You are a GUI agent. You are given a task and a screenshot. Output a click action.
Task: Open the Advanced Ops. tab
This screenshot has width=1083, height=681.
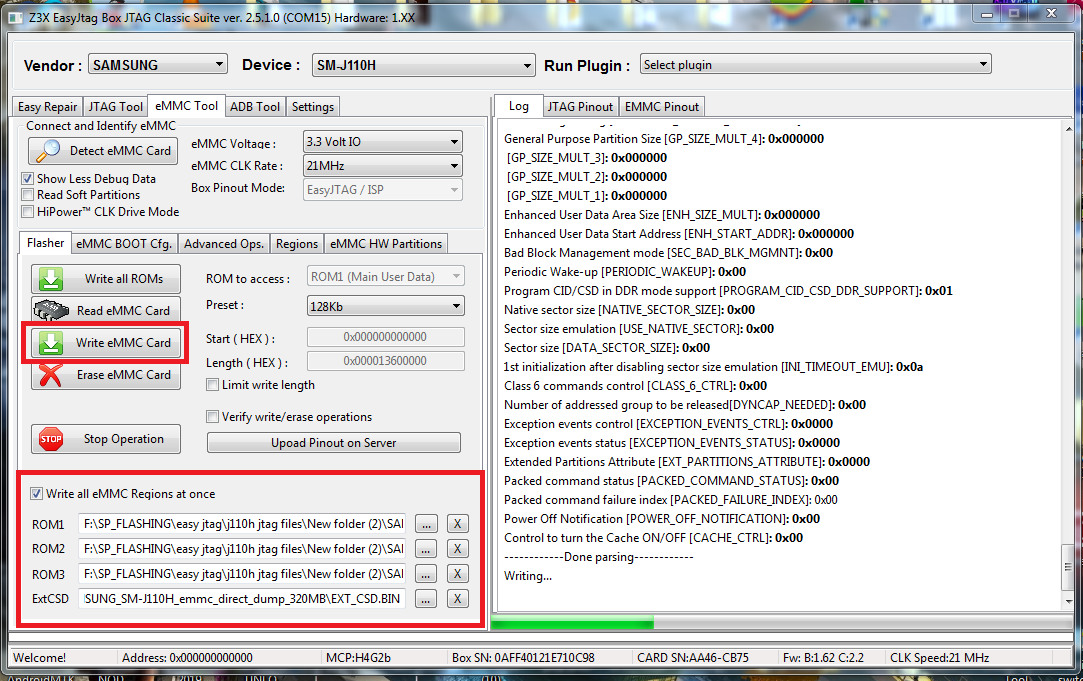pyautogui.click(x=223, y=244)
